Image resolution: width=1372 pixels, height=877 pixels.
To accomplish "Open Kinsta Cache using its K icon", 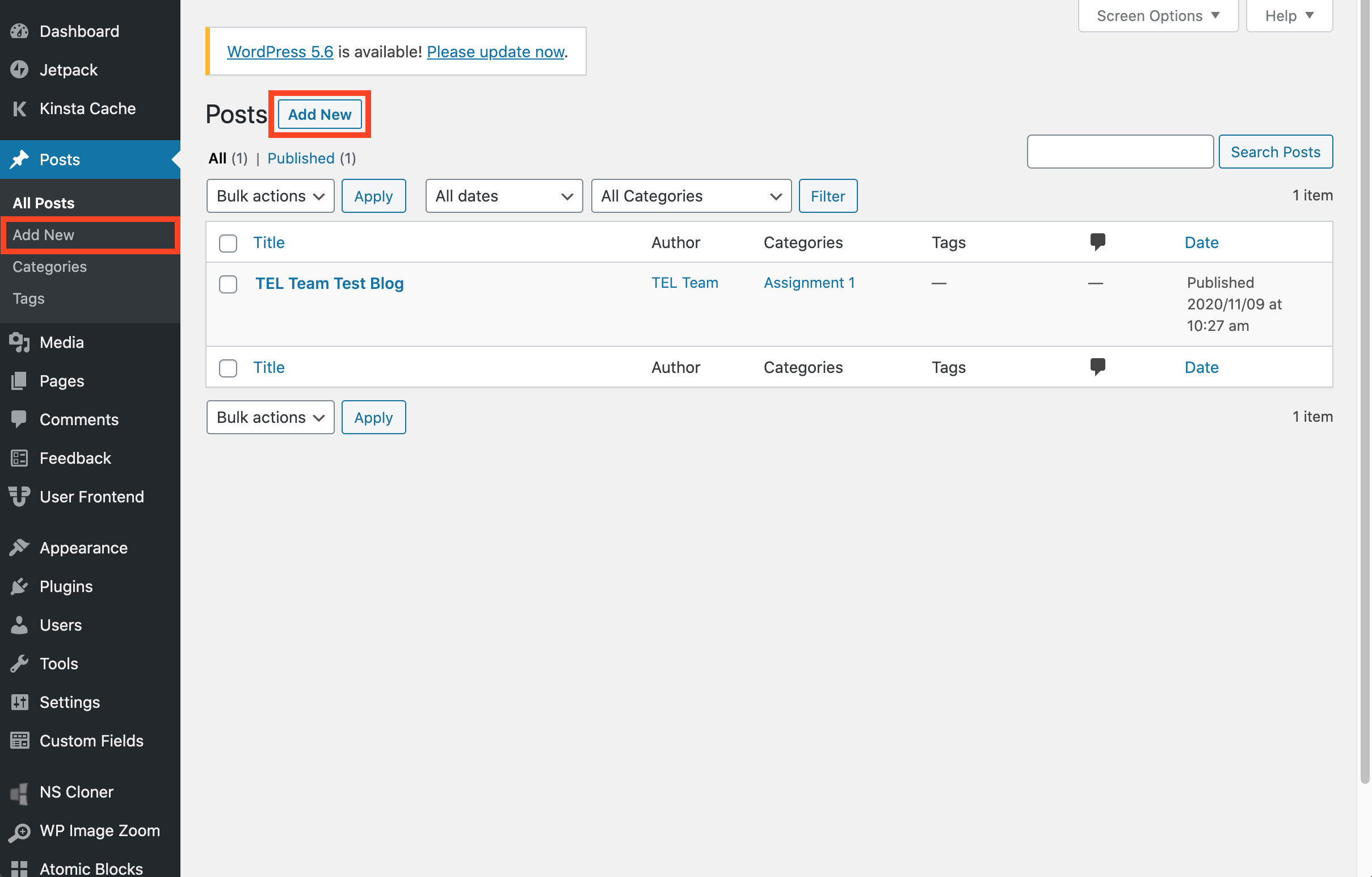I will pyautogui.click(x=19, y=108).
